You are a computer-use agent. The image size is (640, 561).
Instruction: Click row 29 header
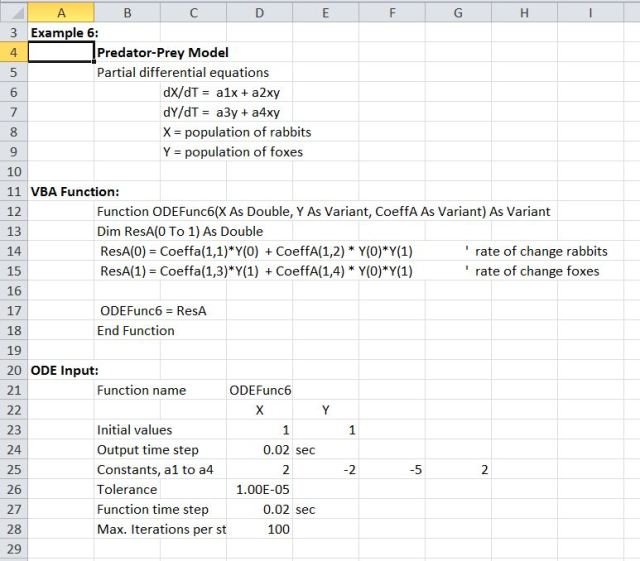(x=13, y=550)
